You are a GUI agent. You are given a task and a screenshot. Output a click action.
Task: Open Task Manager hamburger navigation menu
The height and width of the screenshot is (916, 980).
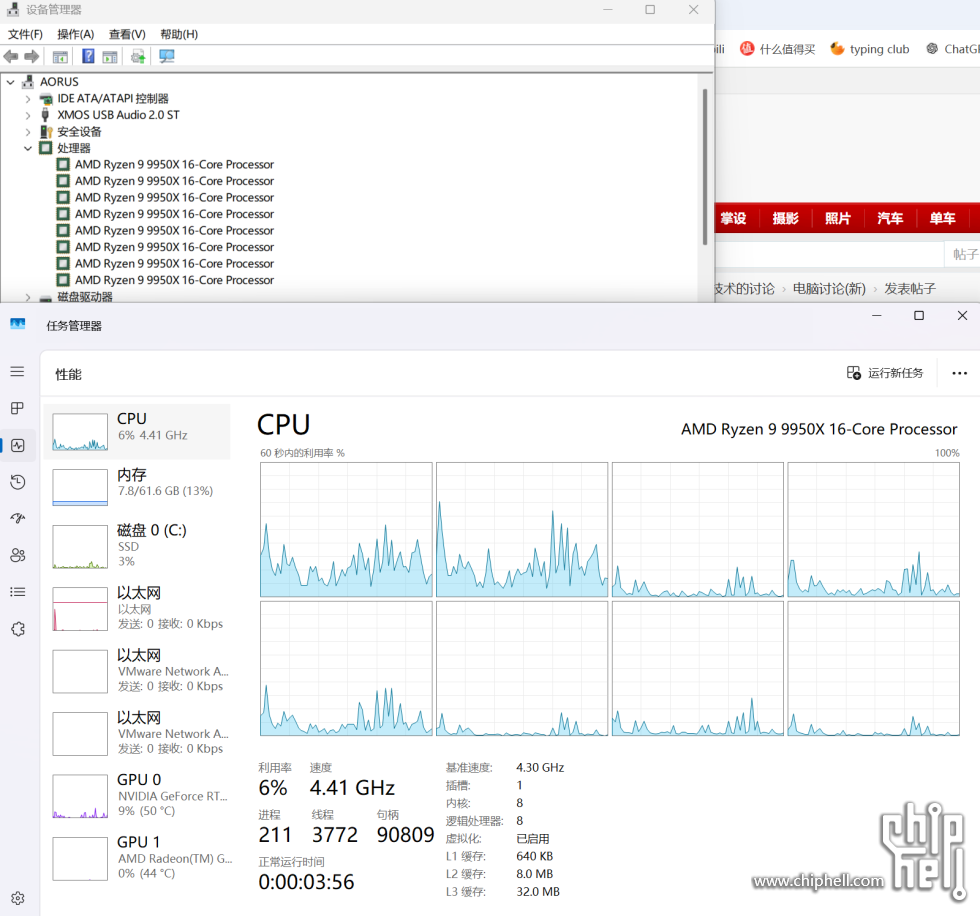18,372
